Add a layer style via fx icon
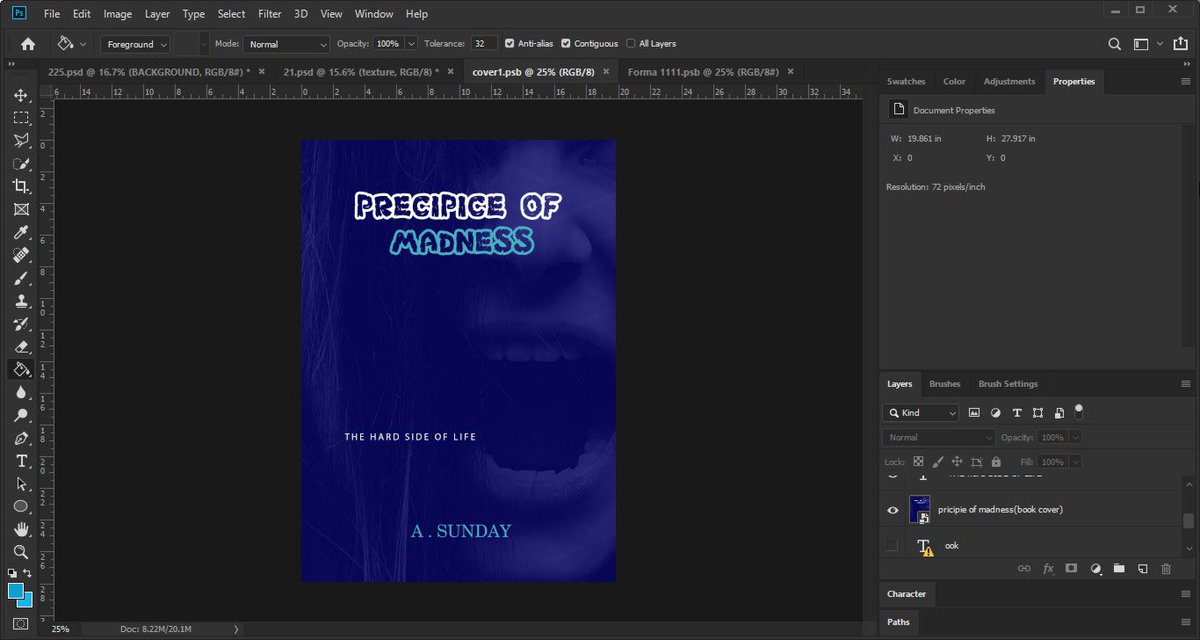 pyautogui.click(x=1048, y=568)
